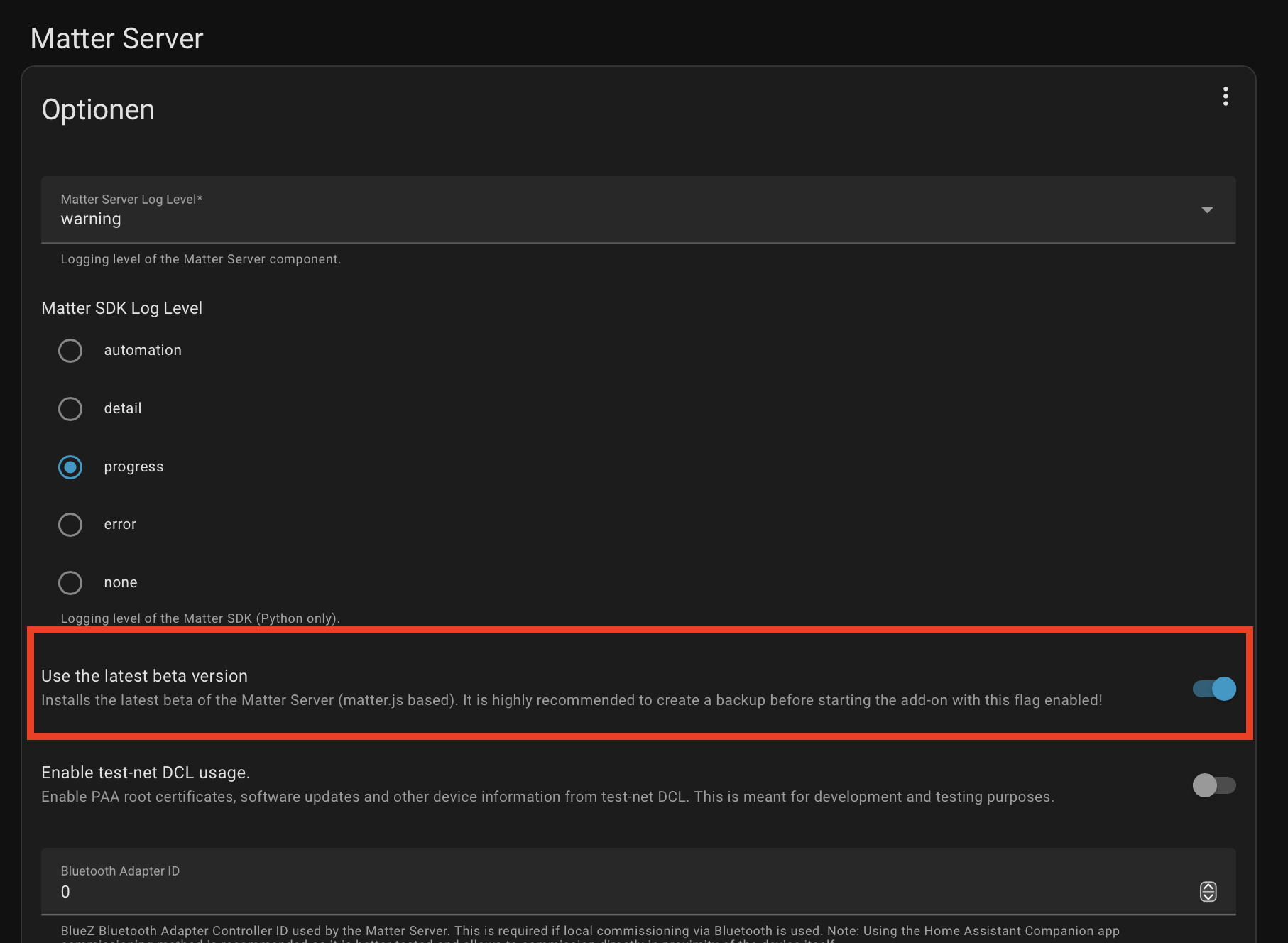Click the BlueZ Bluetooth Adapter description text

589,931
